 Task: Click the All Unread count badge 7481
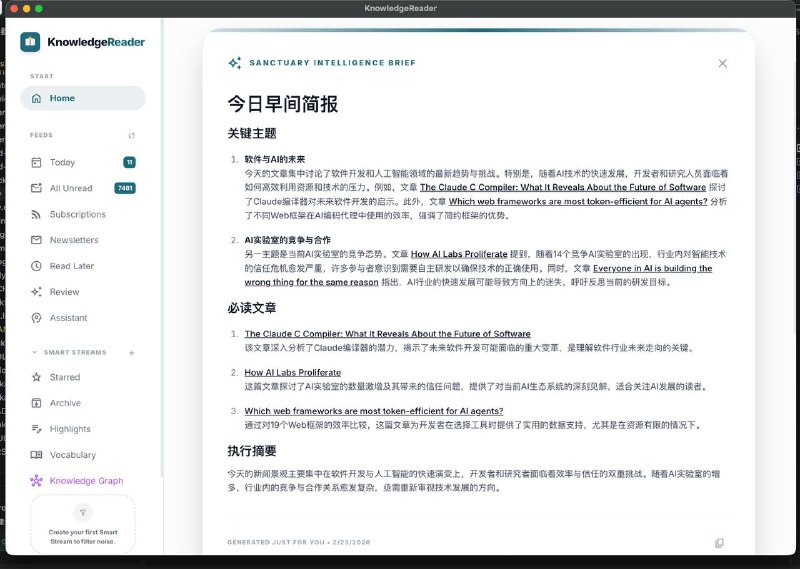[125, 188]
